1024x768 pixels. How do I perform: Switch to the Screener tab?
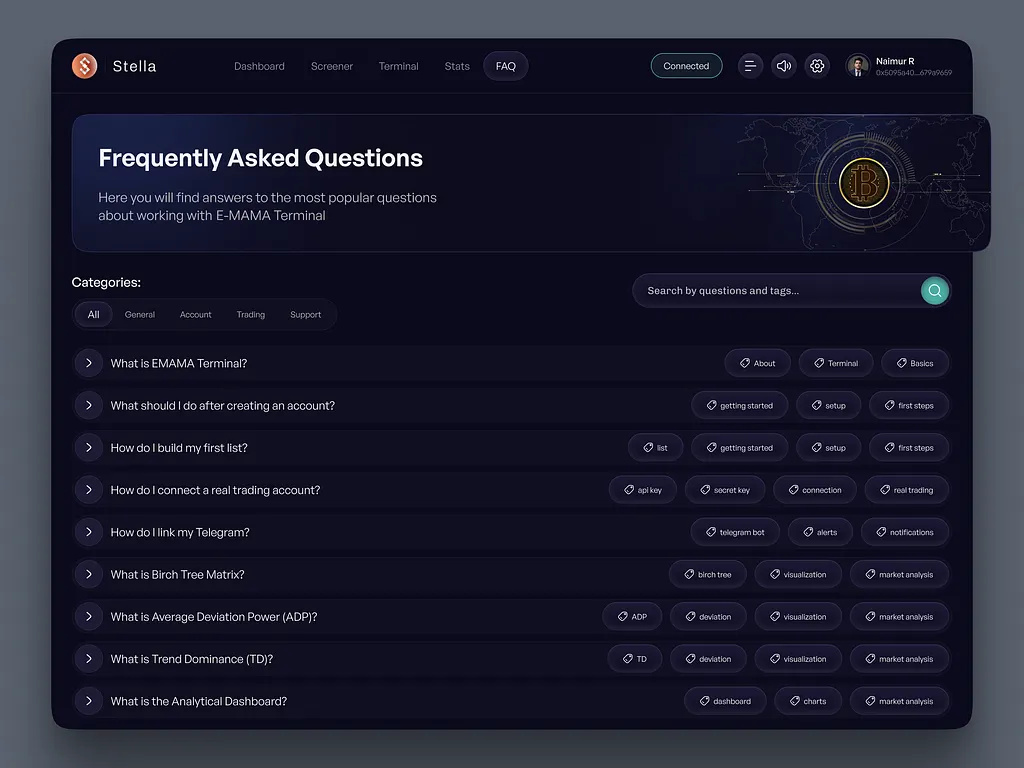click(332, 66)
